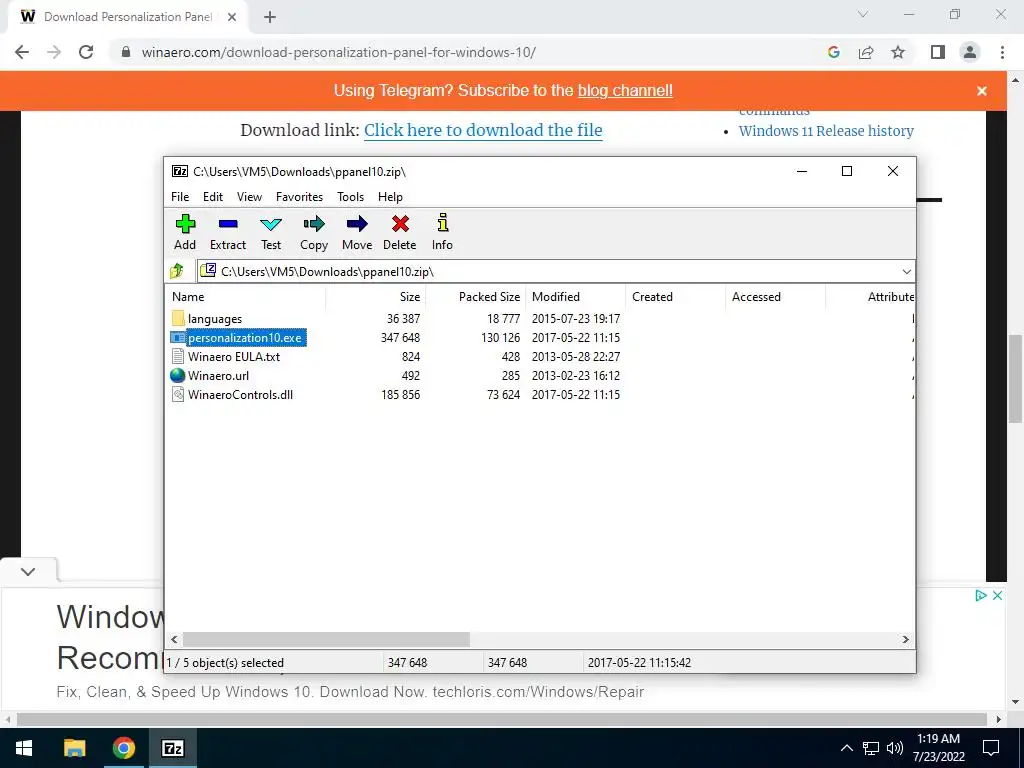Close the ad with its X
Viewport: 1024px width, 768px height.
tap(997, 595)
